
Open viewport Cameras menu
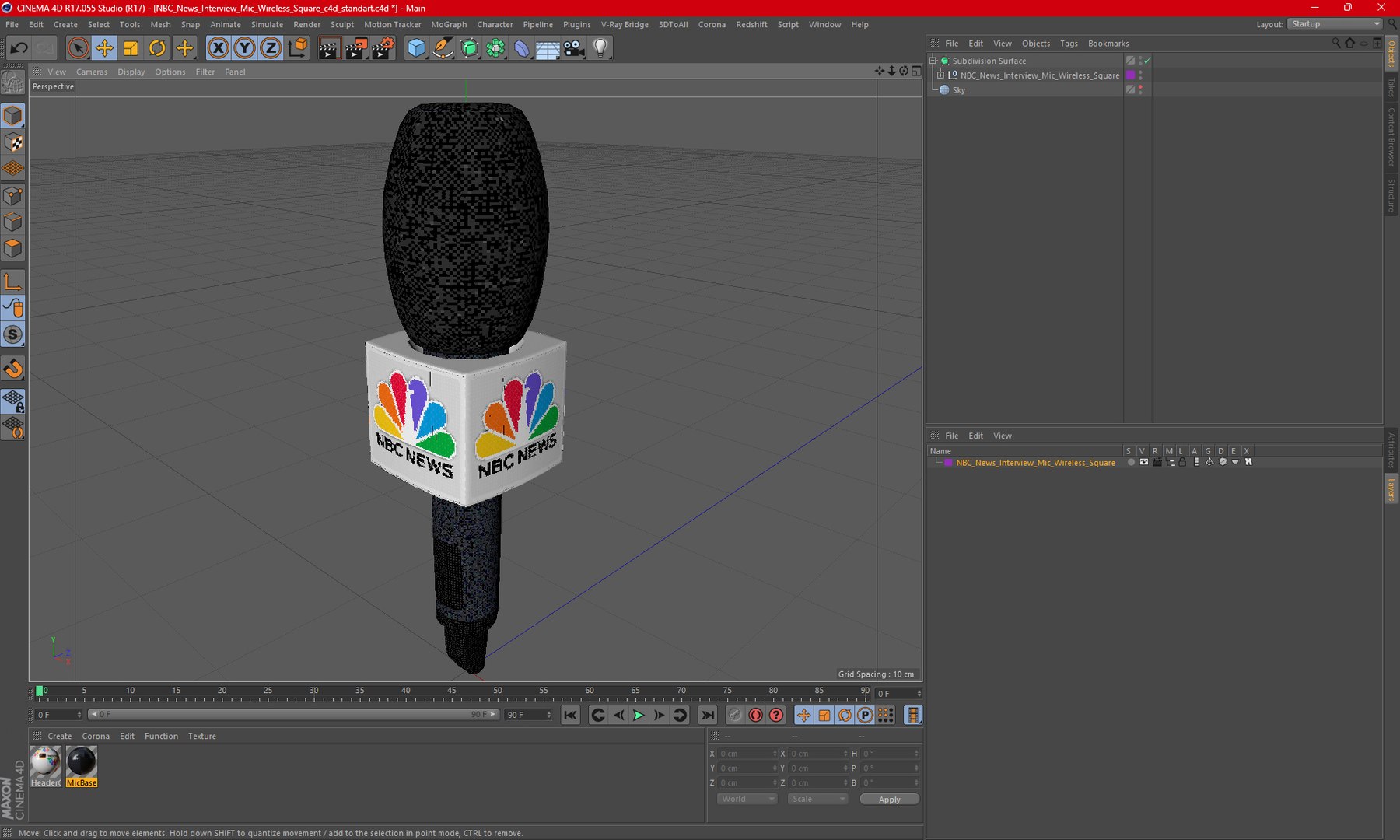[x=92, y=72]
